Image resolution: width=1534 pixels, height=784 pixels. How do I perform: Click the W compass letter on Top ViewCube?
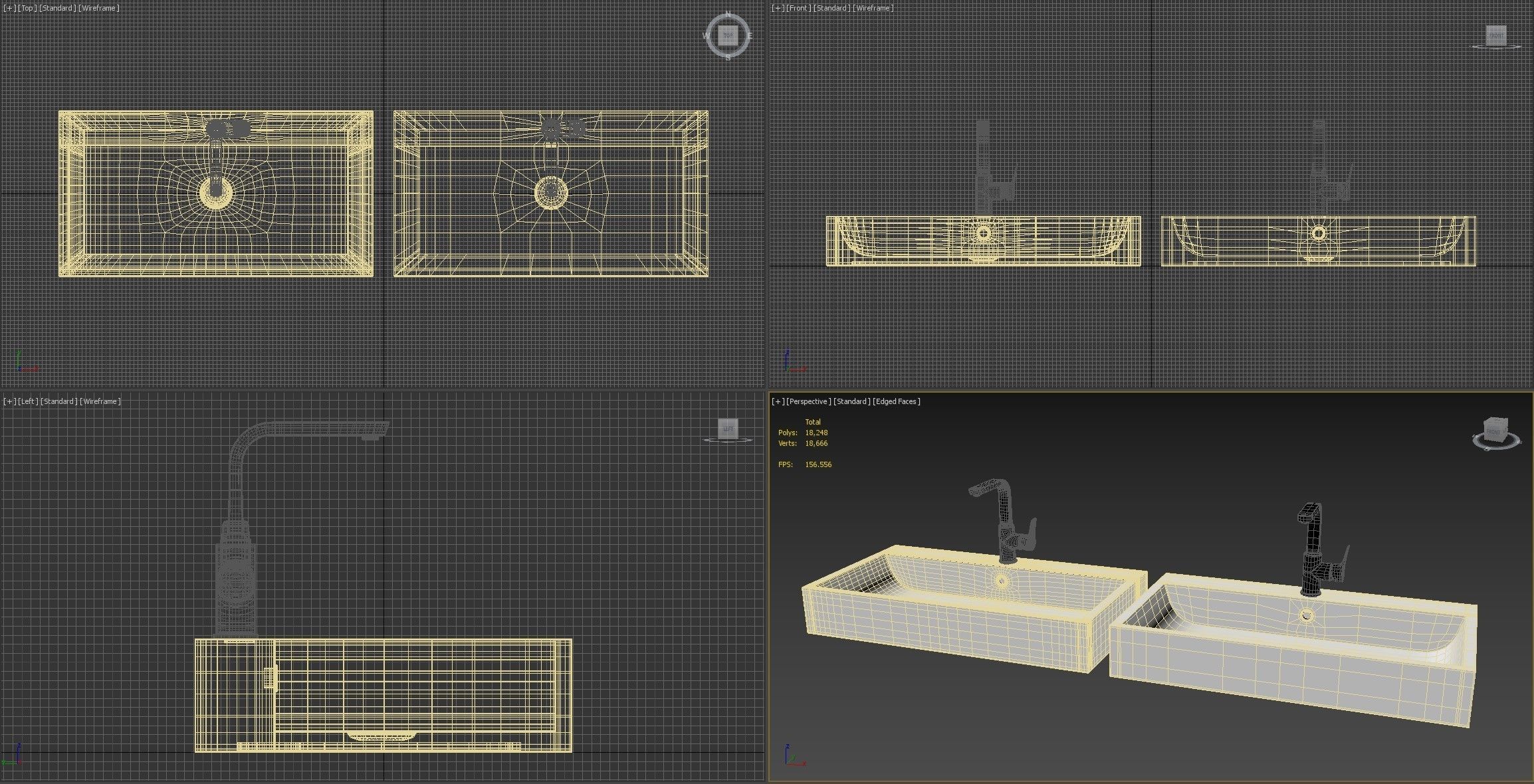706,36
